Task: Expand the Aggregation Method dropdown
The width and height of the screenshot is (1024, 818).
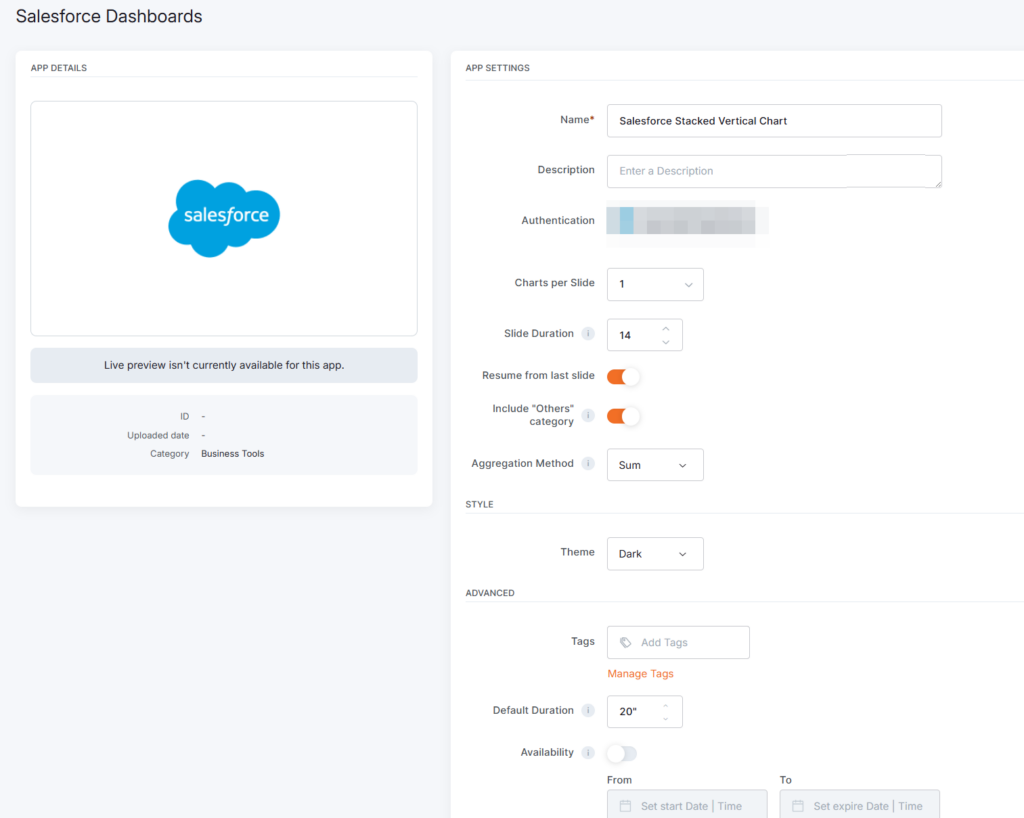Action: pyautogui.click(x=655, y=465)
